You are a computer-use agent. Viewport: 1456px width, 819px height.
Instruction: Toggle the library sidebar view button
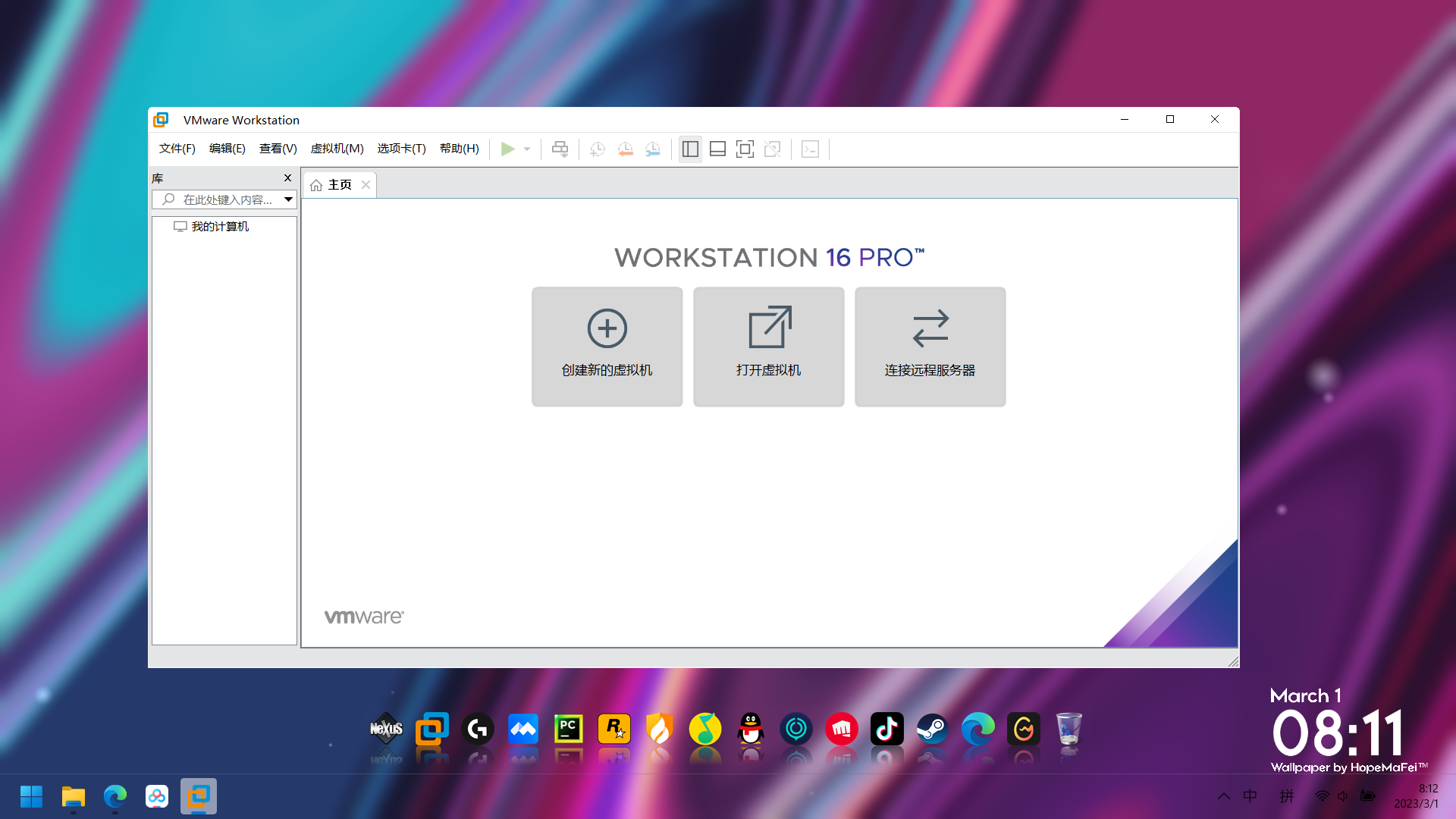click(x=690, y=149)
